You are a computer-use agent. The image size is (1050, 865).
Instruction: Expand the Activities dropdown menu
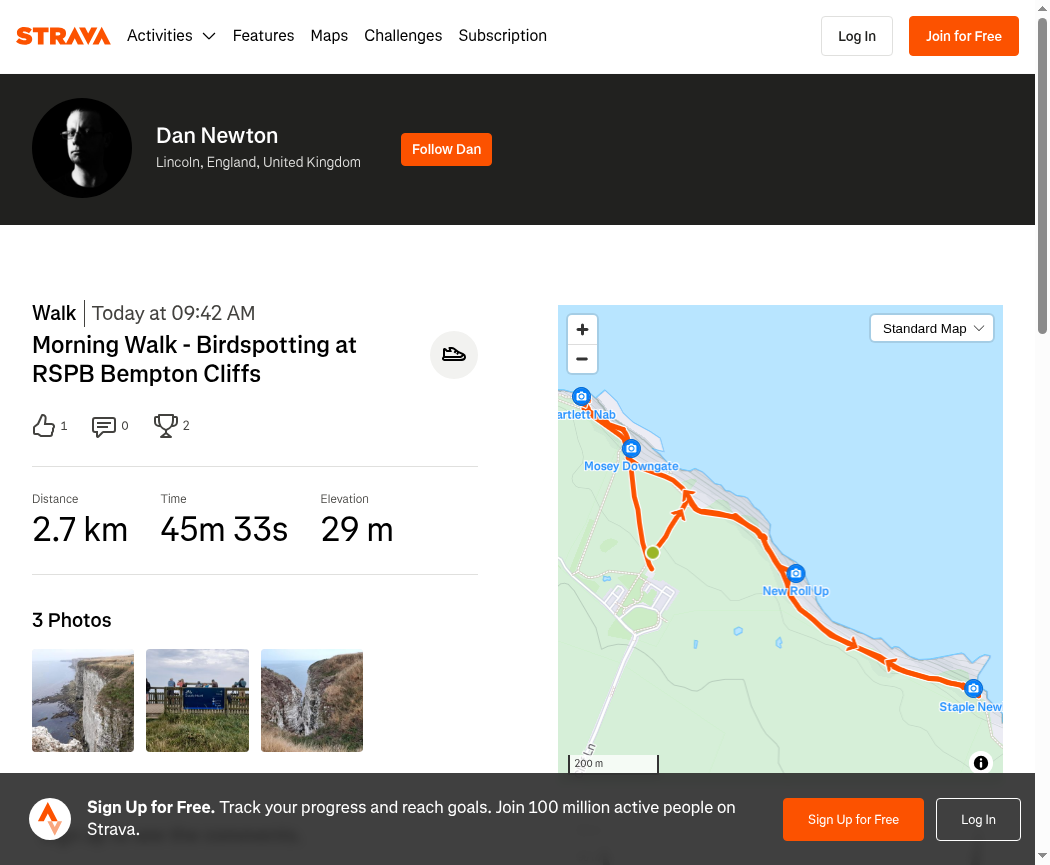171,36
